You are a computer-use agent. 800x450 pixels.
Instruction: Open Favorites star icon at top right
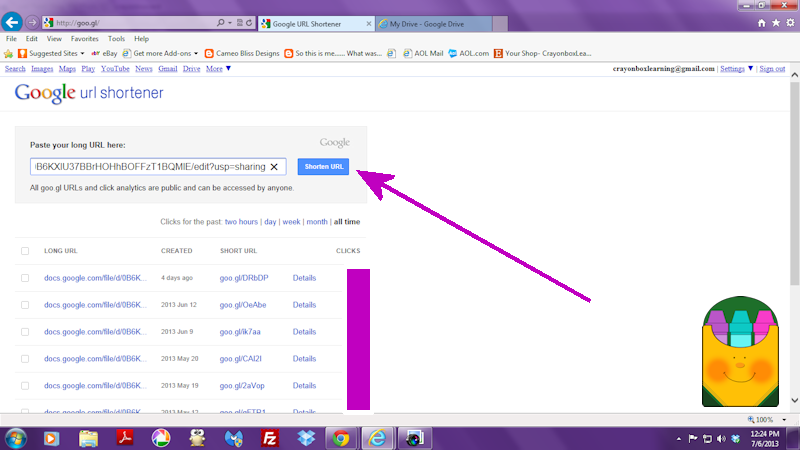776,23
